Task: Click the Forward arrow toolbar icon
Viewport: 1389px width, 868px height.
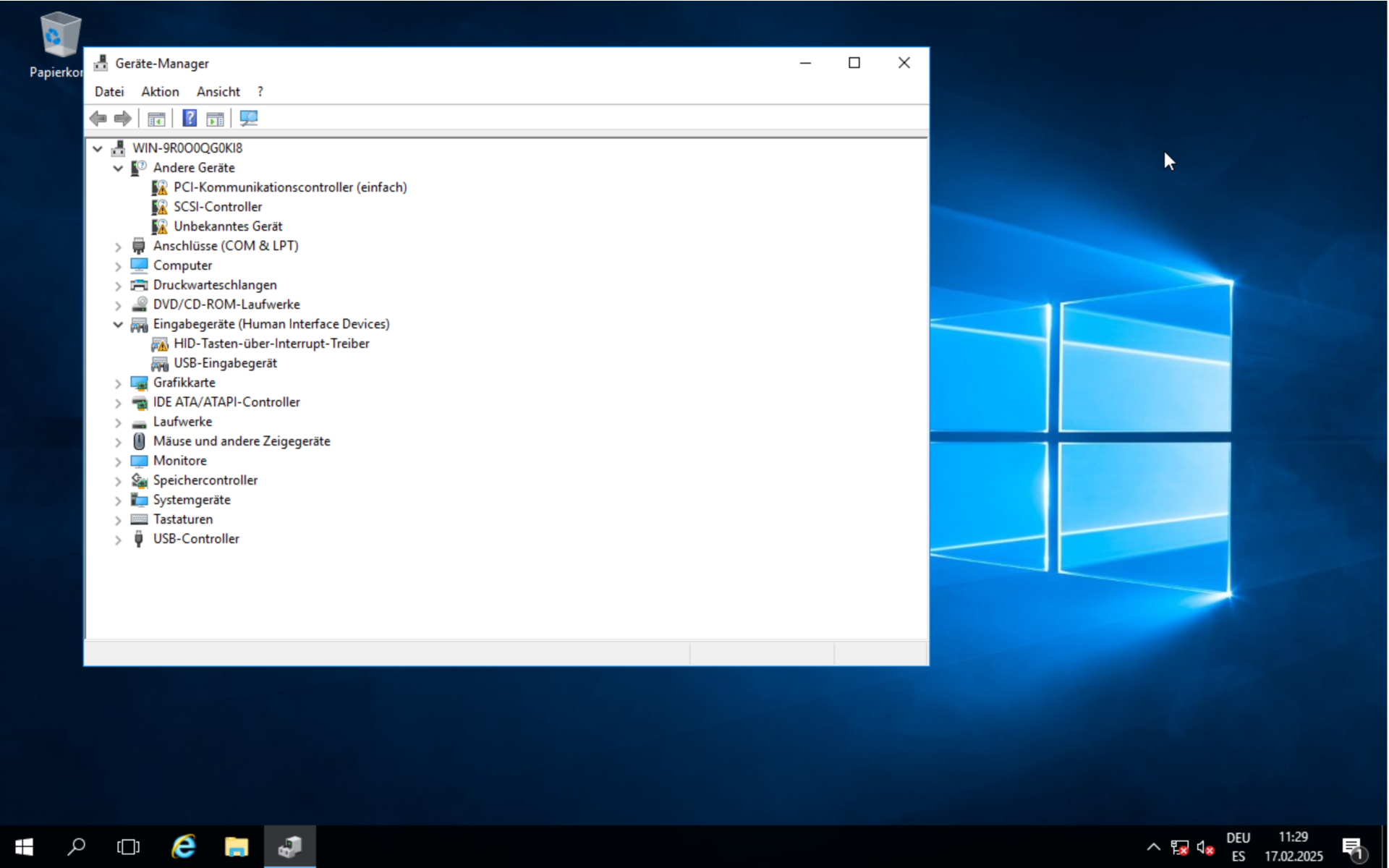Action: tap(123, 118)
